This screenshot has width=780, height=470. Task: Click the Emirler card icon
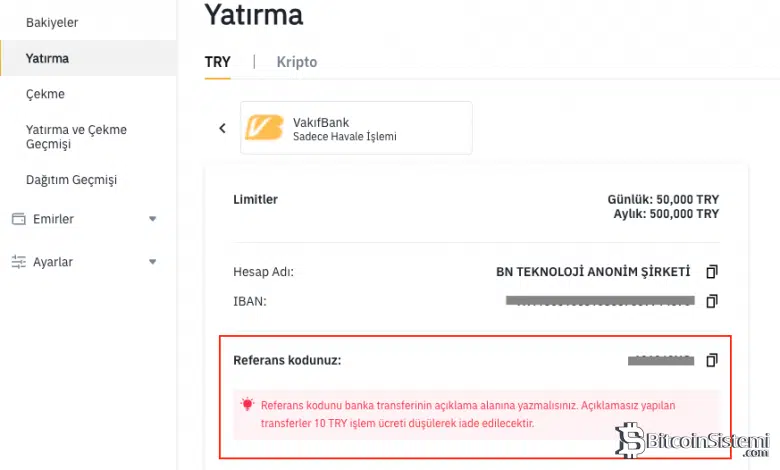[x=18, y=219]
